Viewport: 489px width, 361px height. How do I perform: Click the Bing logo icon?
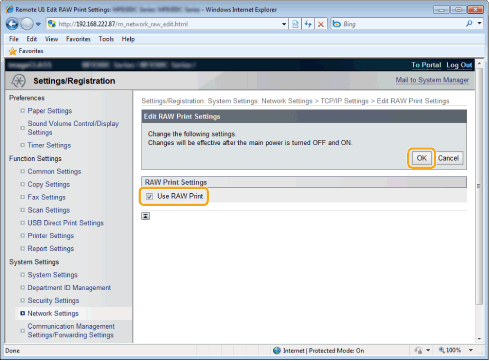(337, 24)
